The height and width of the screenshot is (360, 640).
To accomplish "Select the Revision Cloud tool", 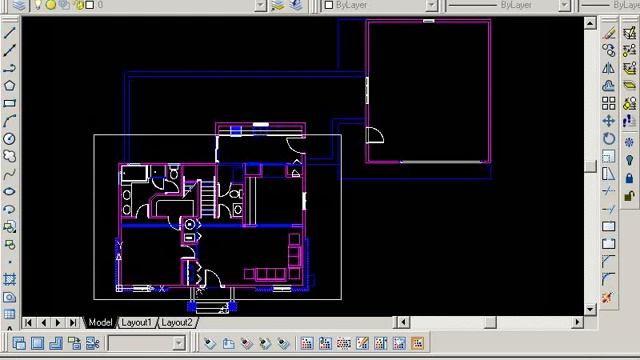I will tap(9, 156).
